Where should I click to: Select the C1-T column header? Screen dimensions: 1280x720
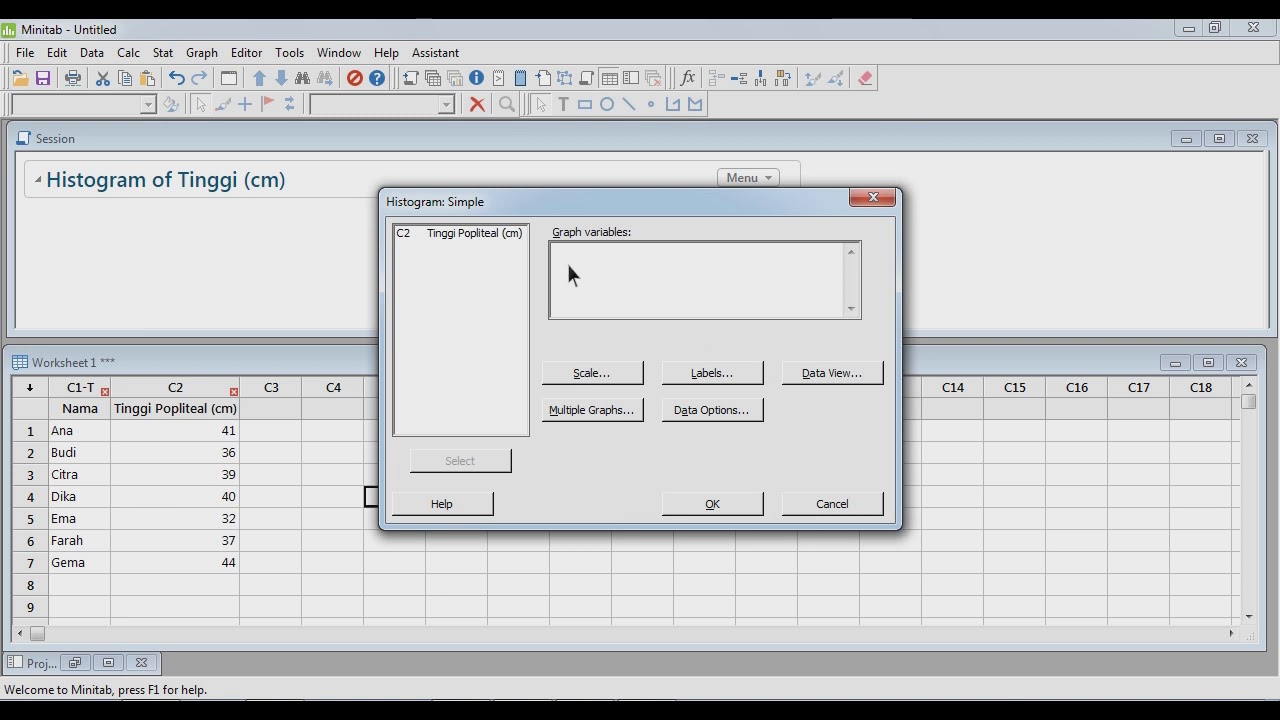coord(80,387)
